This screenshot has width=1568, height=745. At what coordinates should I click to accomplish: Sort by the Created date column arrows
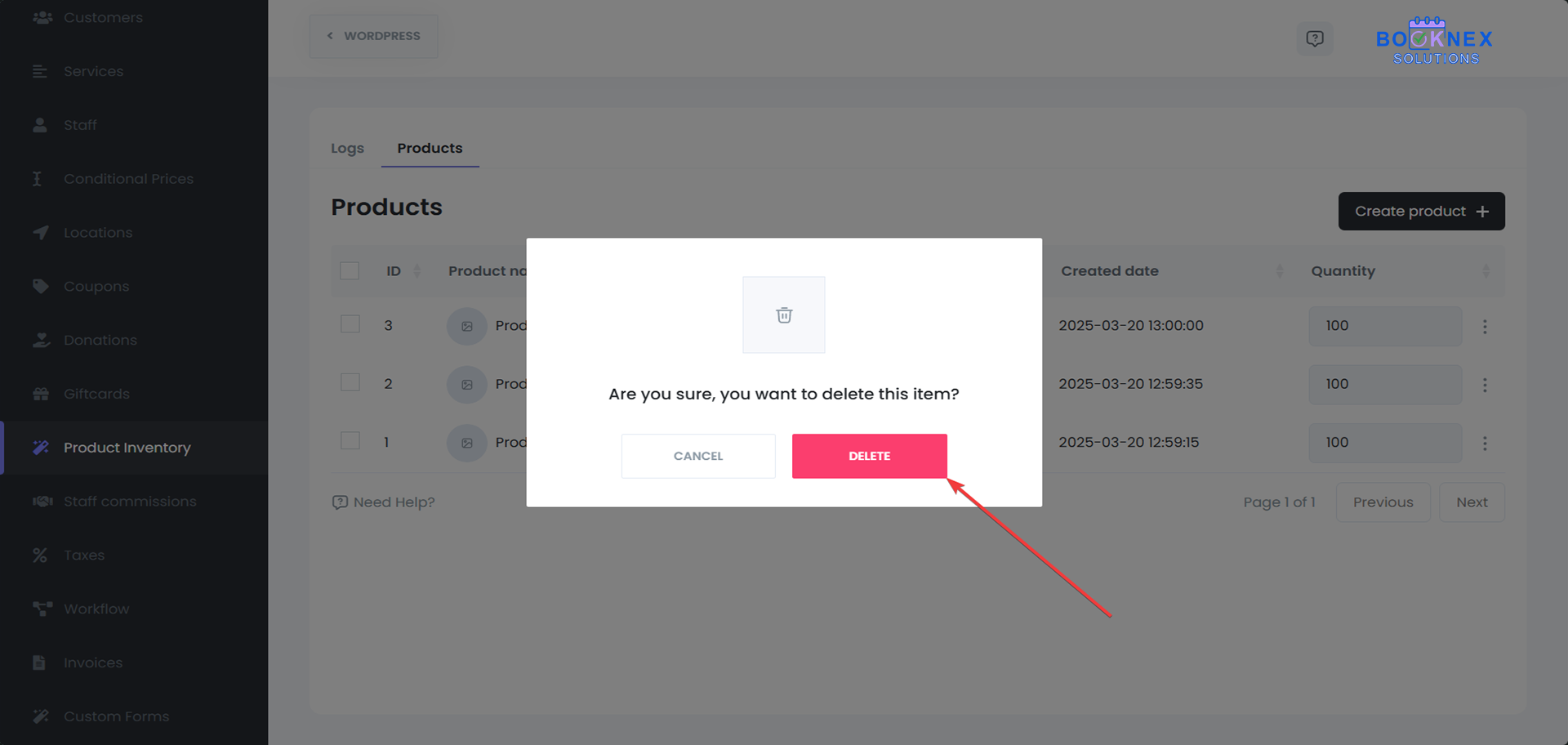[1279, 271]
